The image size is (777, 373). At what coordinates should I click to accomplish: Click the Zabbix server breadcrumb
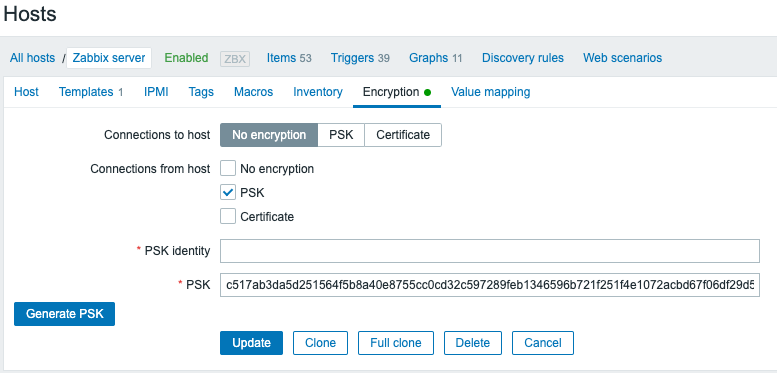point(109,58)
